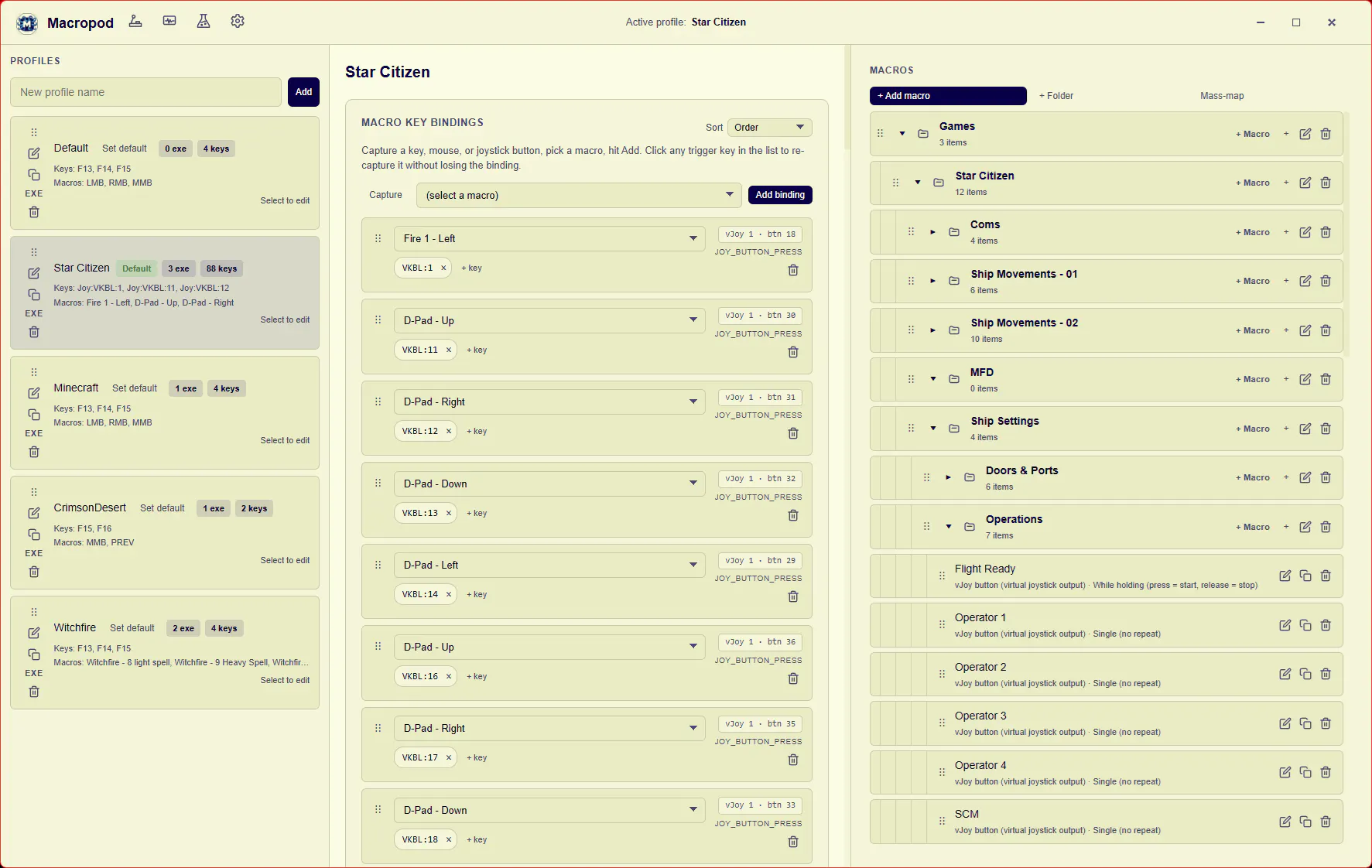The image size is (1372, 868).
Task: Remove the VKBL:14 key chip
Action: point(448,594)
